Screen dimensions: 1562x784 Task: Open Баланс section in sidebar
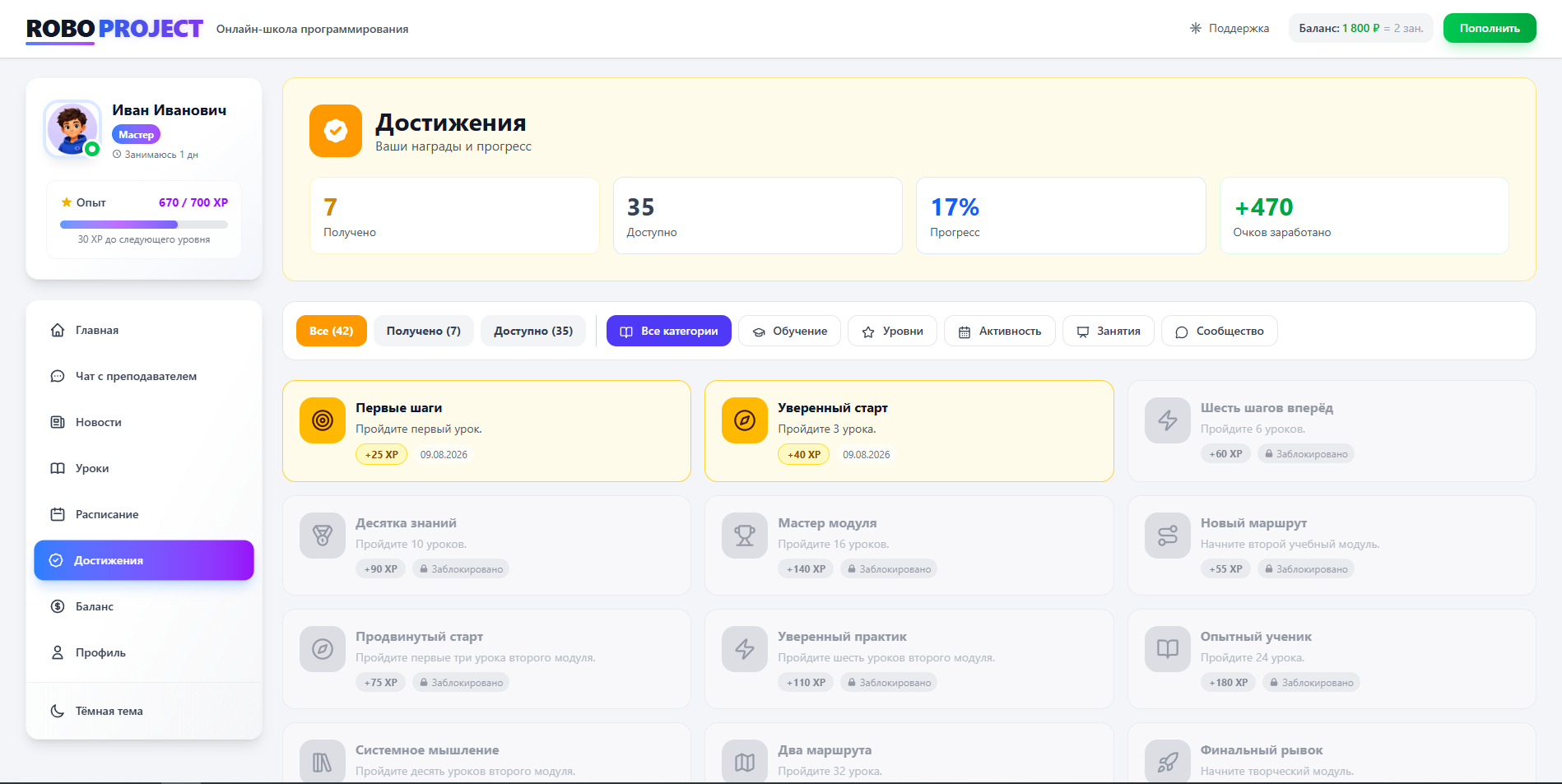[144, 606]
